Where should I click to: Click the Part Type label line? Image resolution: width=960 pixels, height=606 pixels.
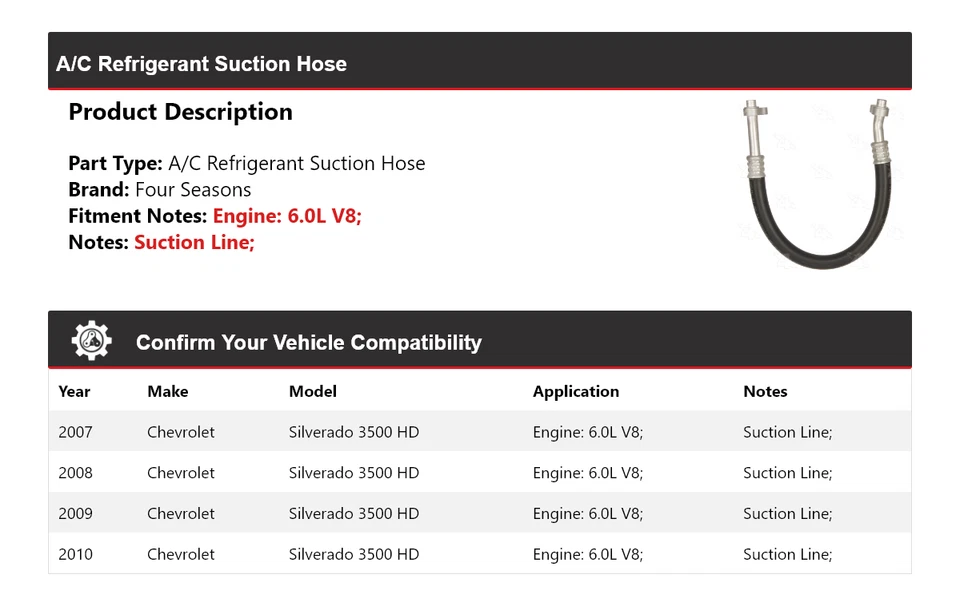click(x=246, y=163)
